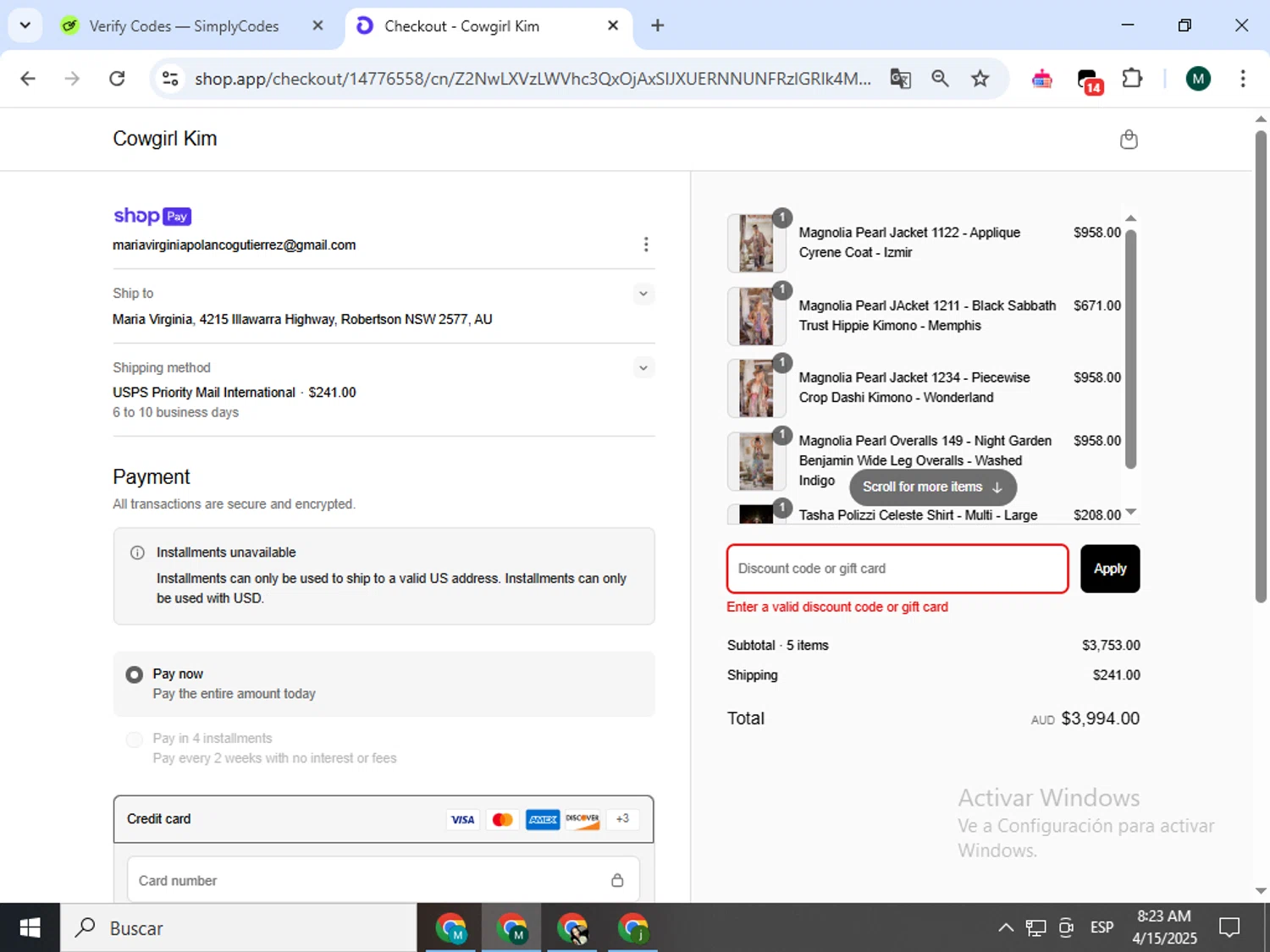Open the zoom magnifier icon in address bar
The width and height of the screenshot is (1270, 952).
940,79
